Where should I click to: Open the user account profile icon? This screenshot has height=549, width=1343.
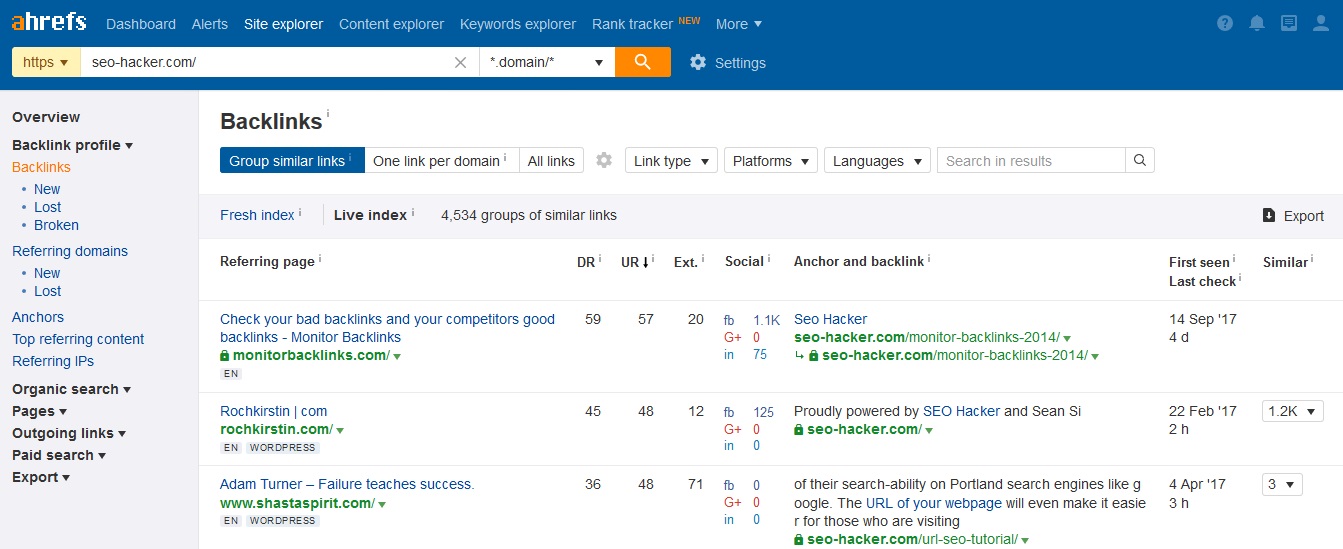click(x=1321, y=24)
